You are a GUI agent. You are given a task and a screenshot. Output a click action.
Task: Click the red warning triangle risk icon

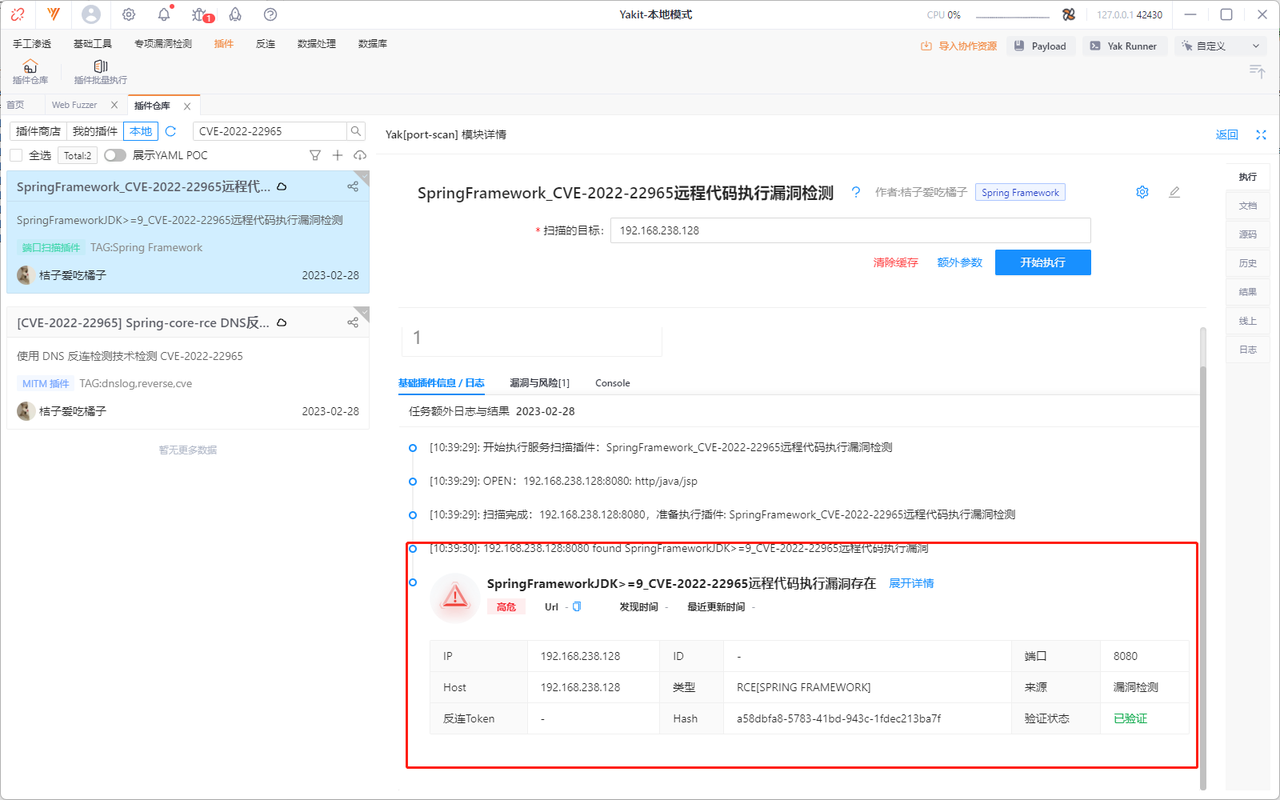point(455,597)
